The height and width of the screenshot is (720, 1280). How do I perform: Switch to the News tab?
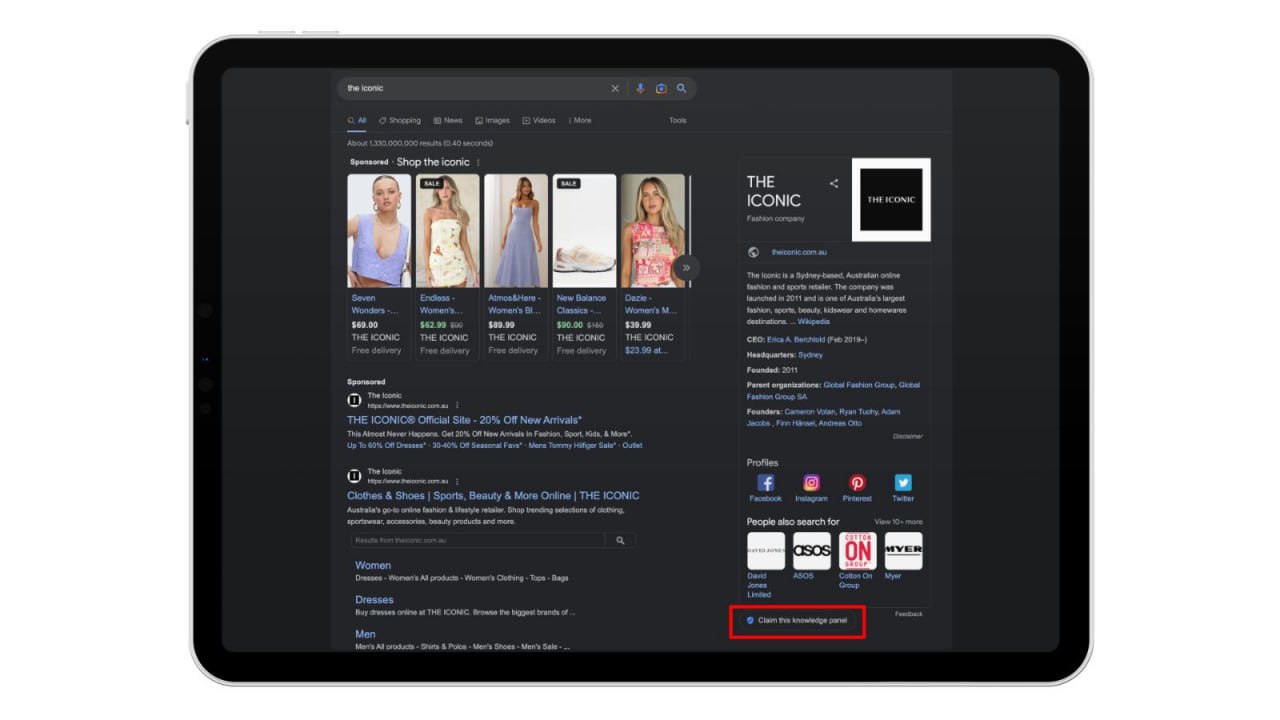click(x=448, y=121)
